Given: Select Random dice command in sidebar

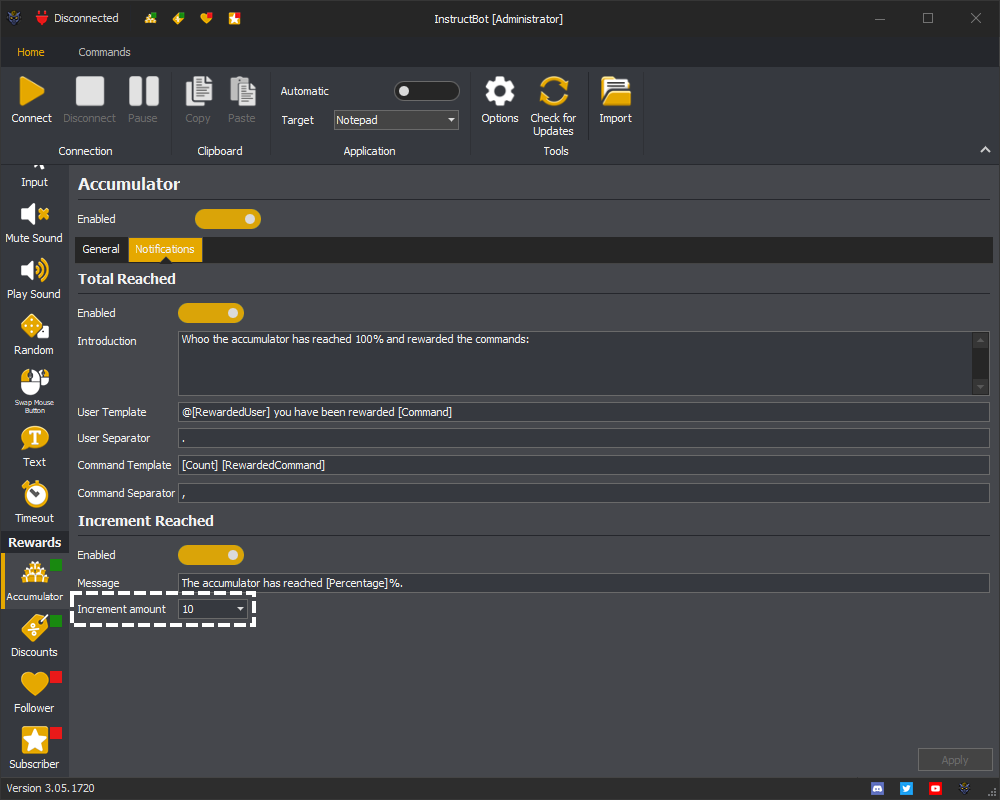Looking at the screenshot, I should point(34,335).
